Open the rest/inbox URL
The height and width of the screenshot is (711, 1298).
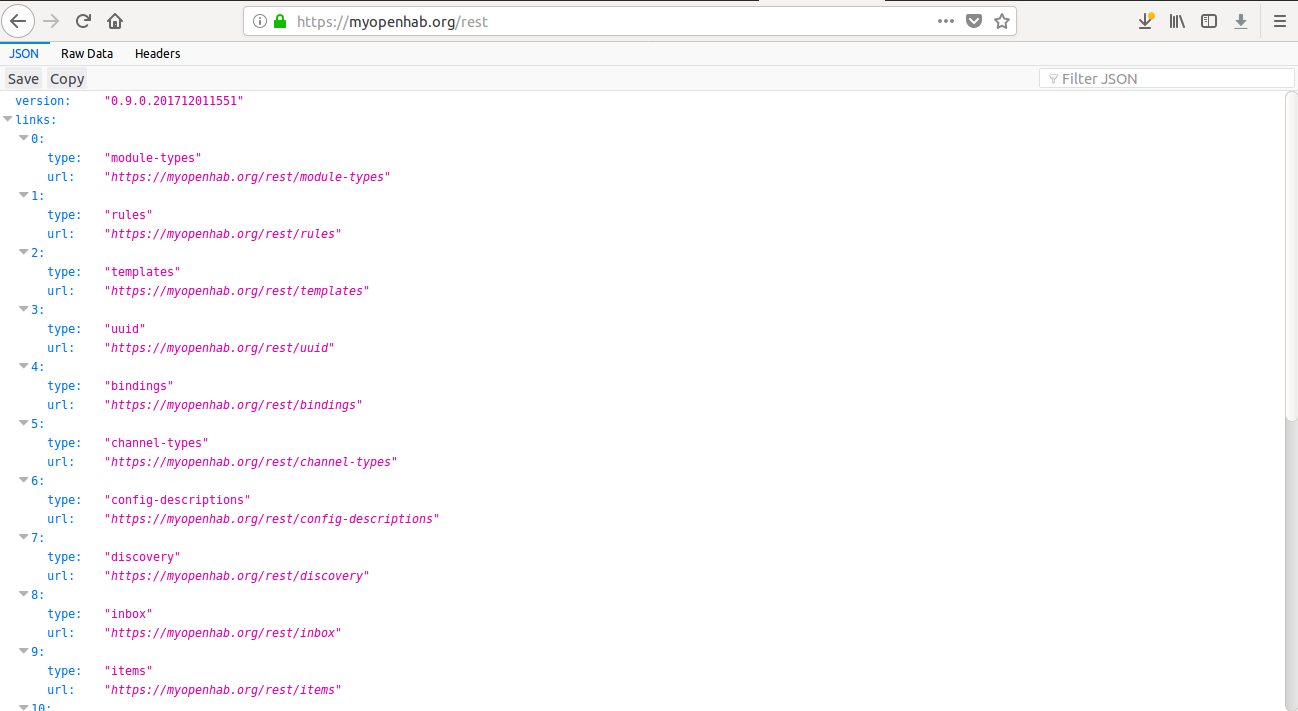point(223,633)
